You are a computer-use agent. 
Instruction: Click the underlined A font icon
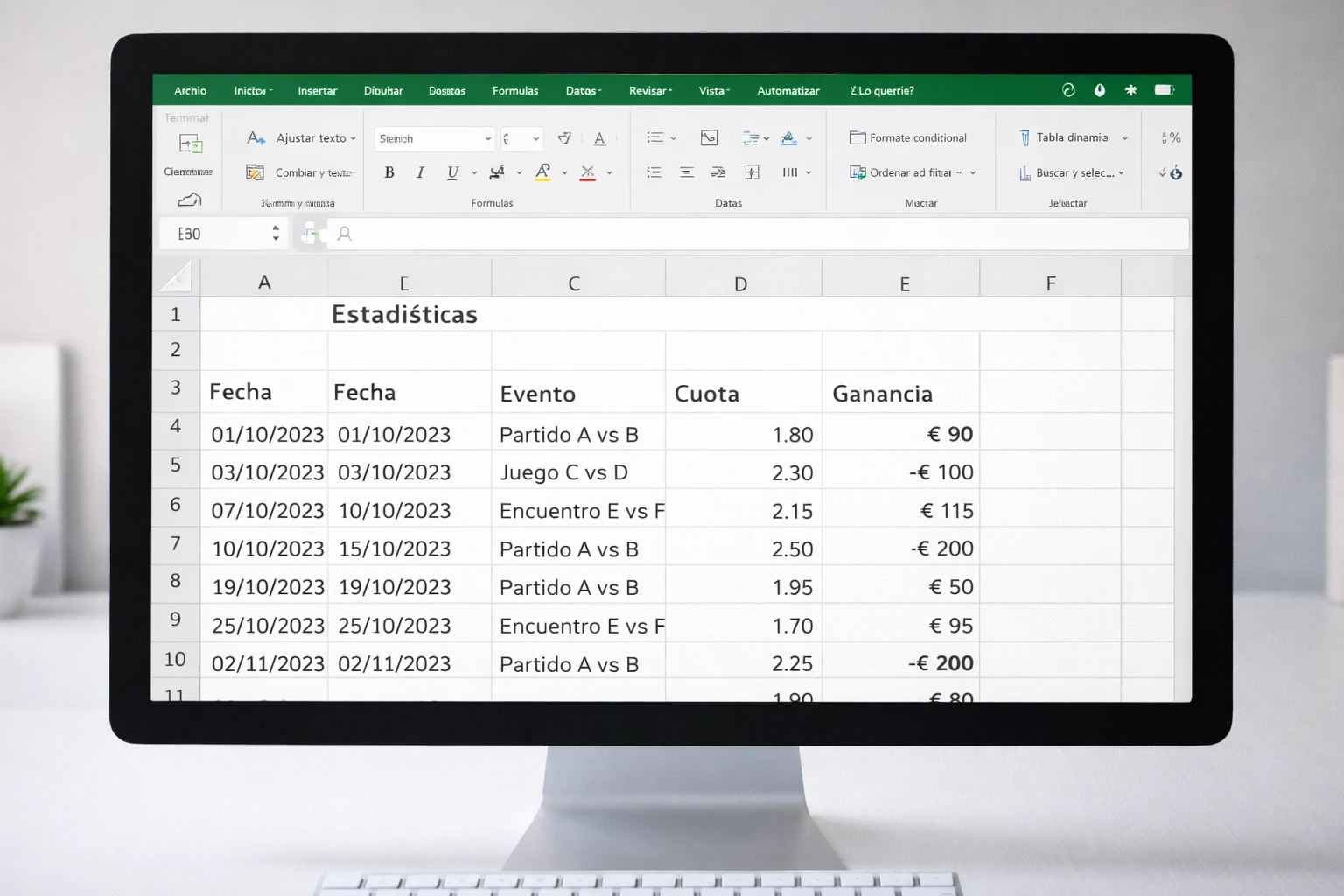(x=599, y=138)
